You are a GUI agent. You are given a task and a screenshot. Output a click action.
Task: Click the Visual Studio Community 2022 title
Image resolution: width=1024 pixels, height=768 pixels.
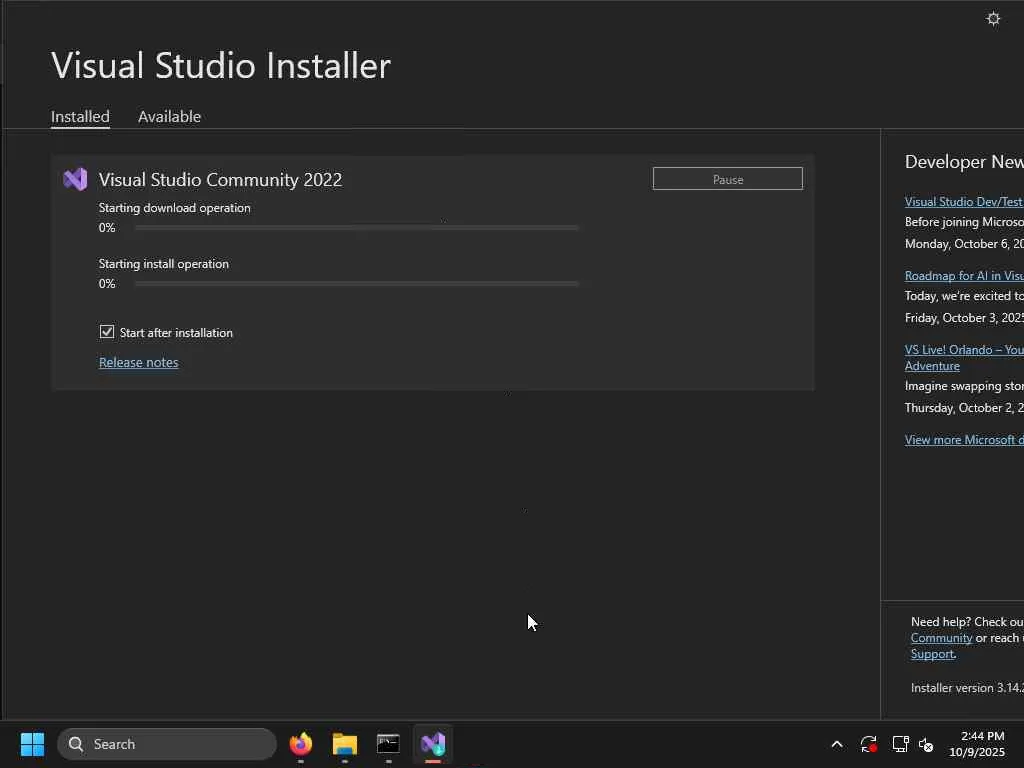click(x=220, y=180)
